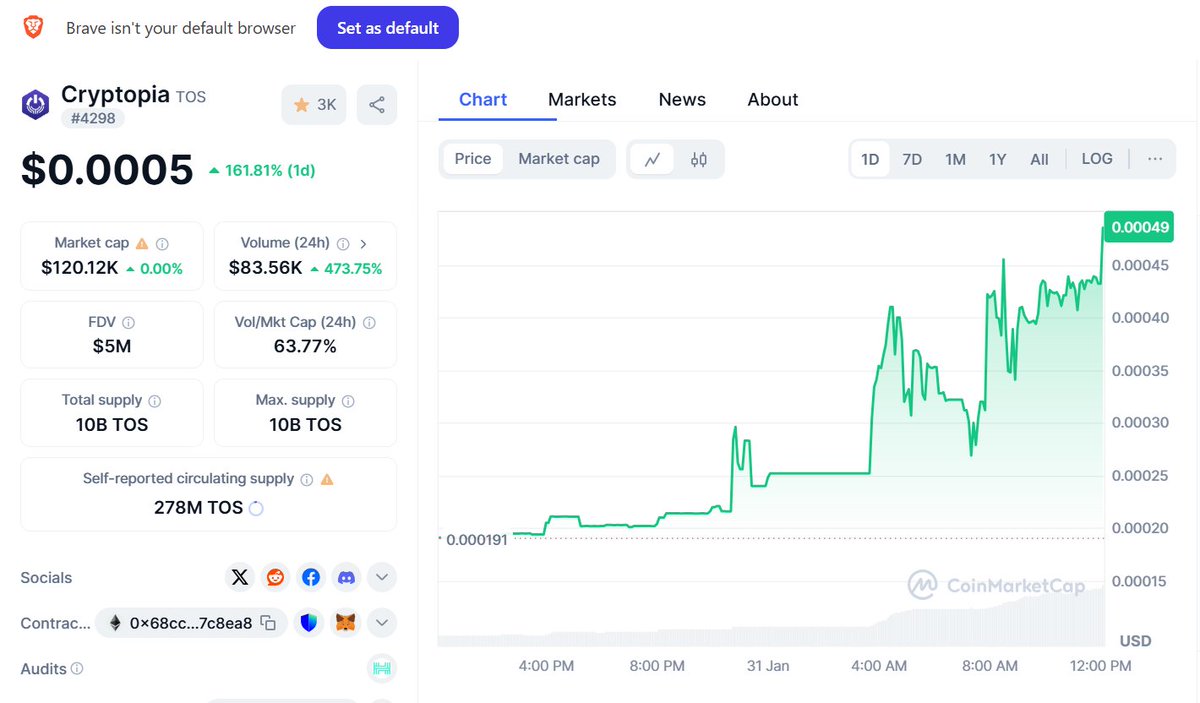Click the 31 Jan axis label
This screenshot has width=1200, height=703.
(x=768, y=665)
